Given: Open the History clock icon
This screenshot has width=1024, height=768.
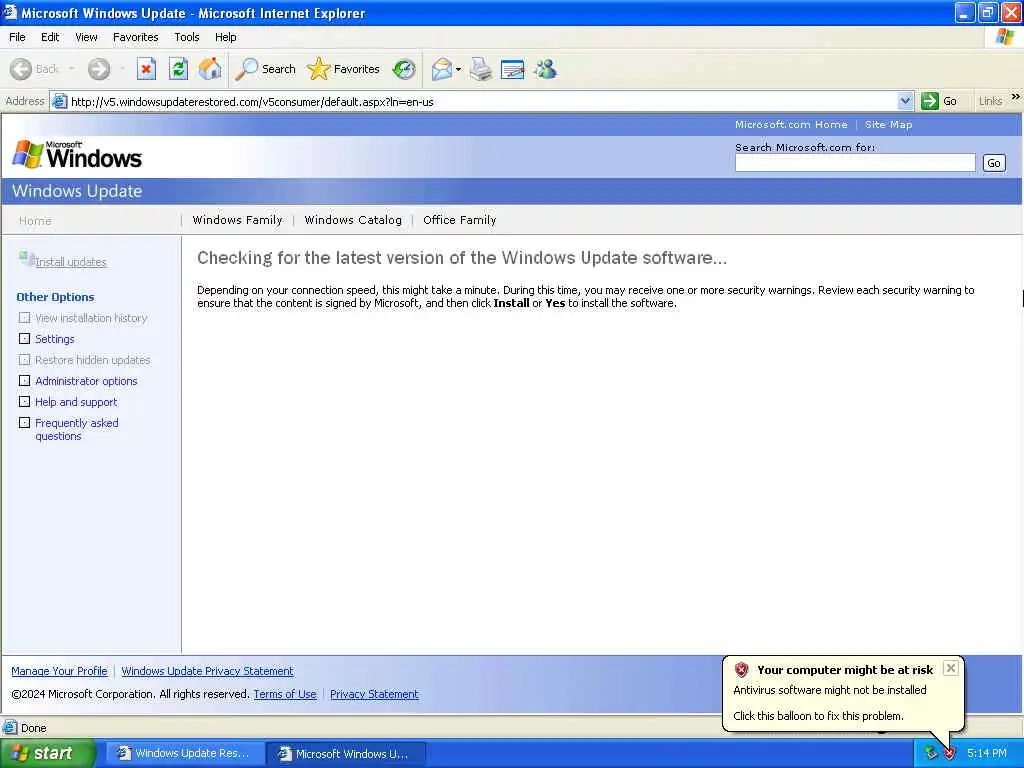Looking at the screenshot, I should [404, 69].
